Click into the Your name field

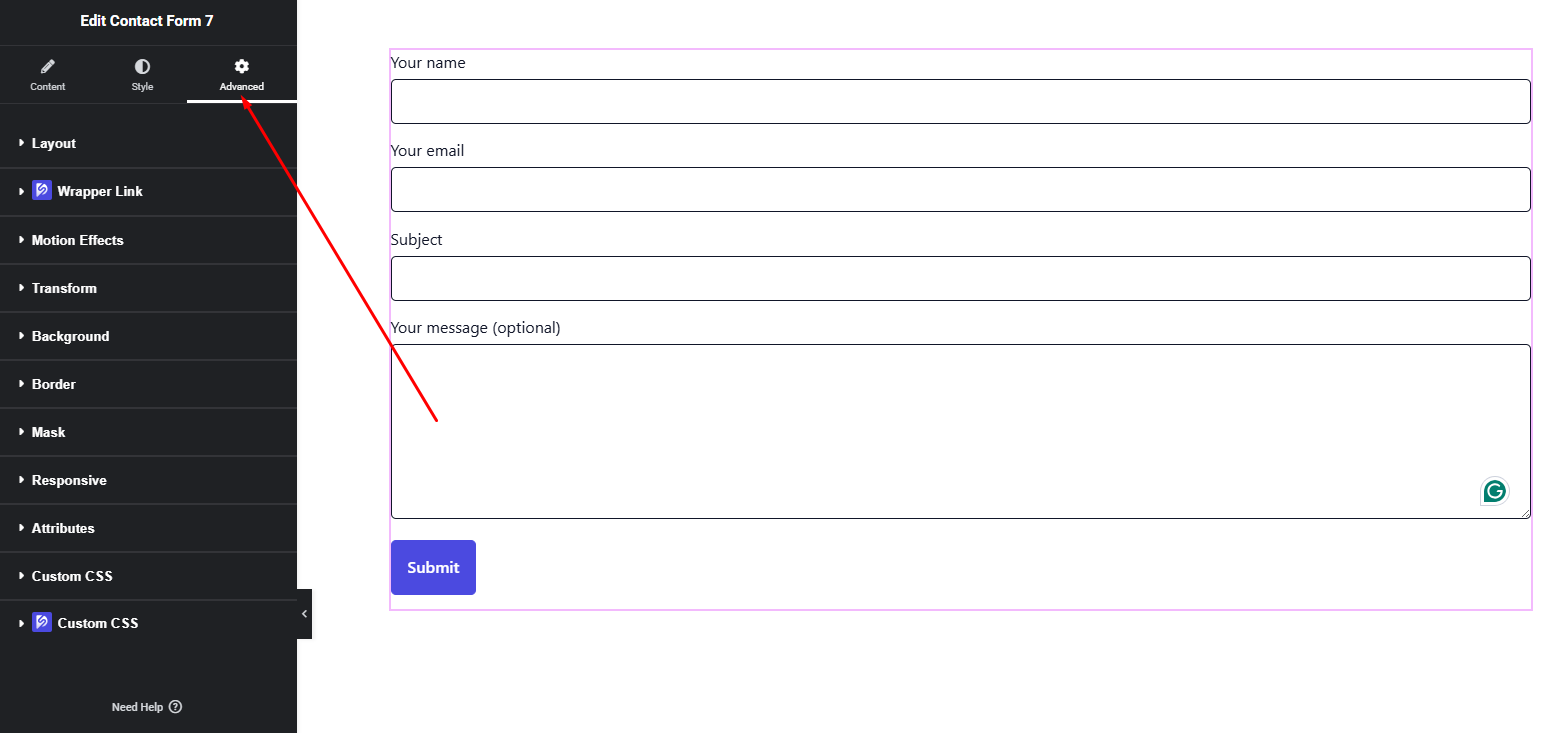(960, 102)
